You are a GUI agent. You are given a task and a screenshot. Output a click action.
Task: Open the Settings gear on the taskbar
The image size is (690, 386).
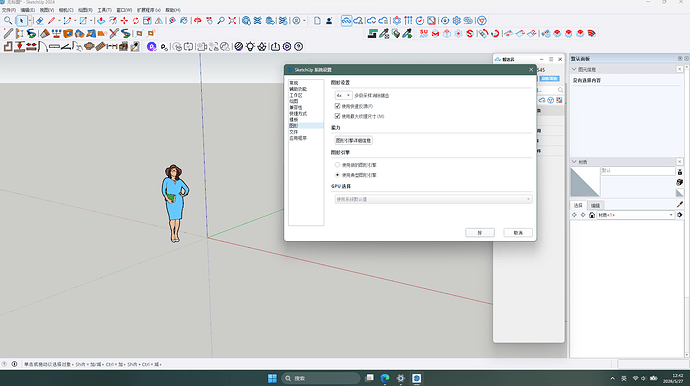point(400,378)
